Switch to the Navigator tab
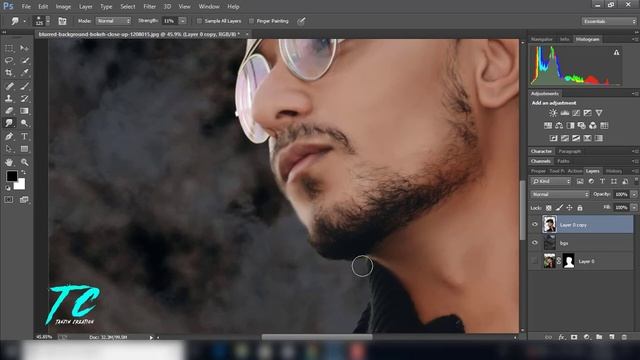The image size is (640, 360). [542, 39]
